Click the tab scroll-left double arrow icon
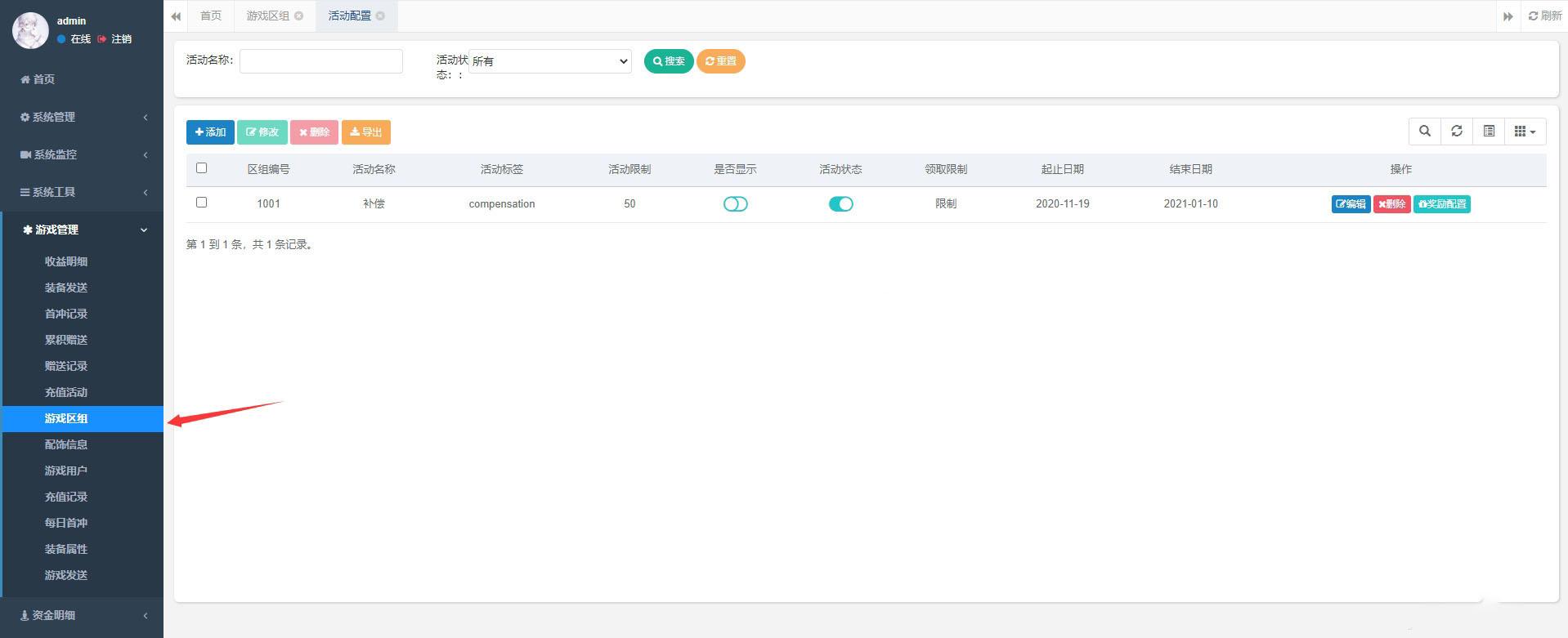Viewport: 1568px width, 638px height. pyautogui.click(x=176, y=16)
